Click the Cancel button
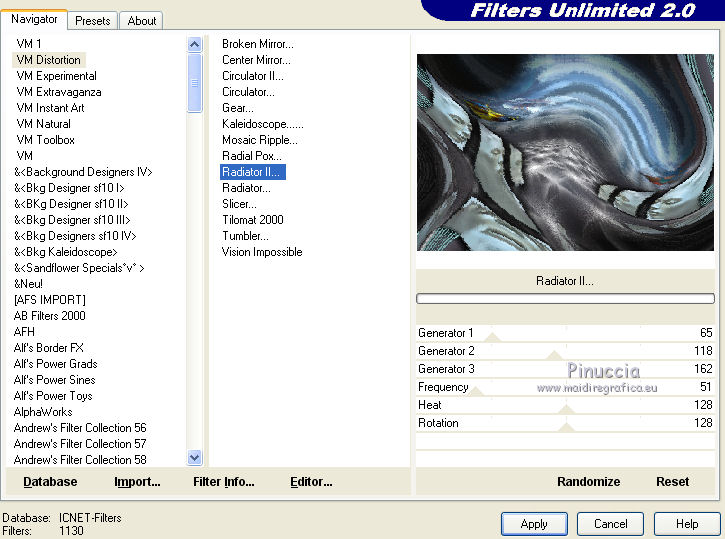The image size is (725, 539). tap(610, 524)
